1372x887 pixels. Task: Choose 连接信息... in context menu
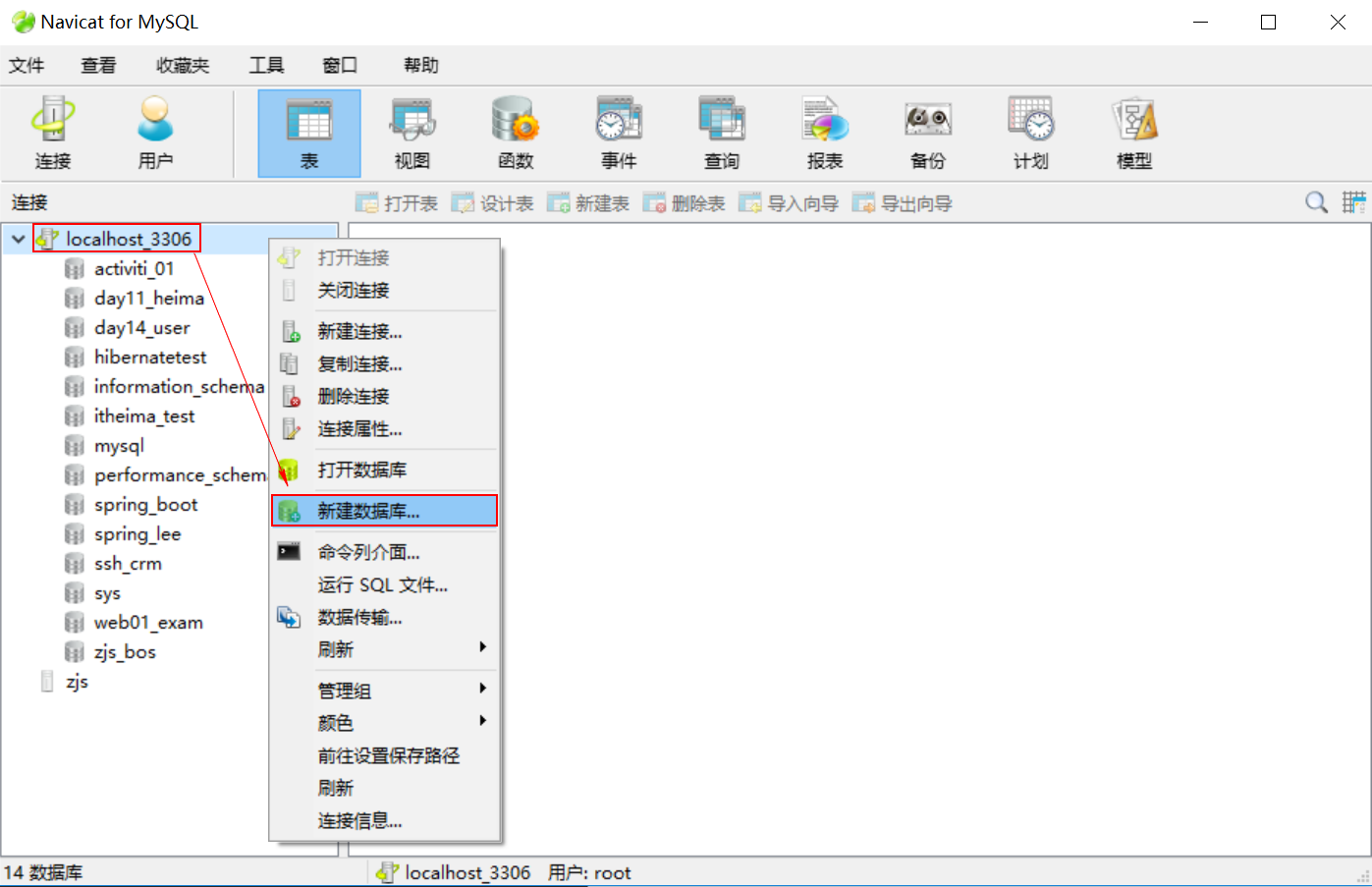(385, 820)
